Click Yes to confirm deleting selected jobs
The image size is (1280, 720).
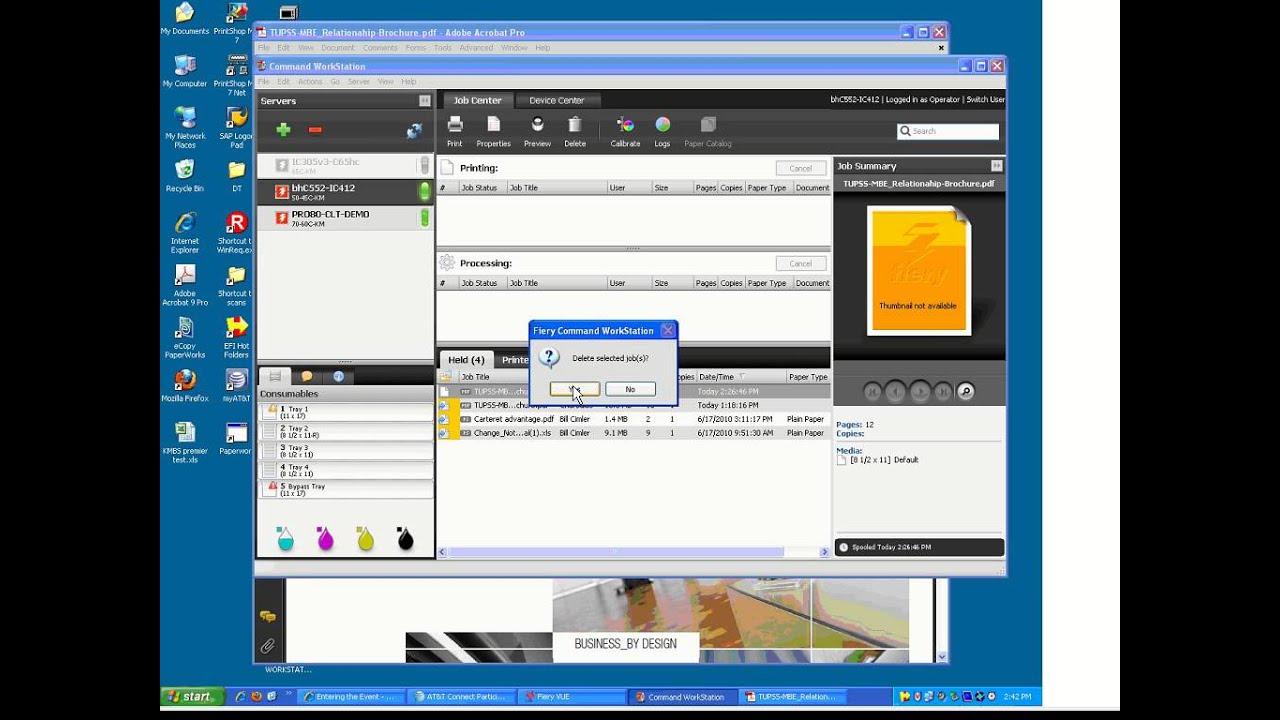coord(575,389)
